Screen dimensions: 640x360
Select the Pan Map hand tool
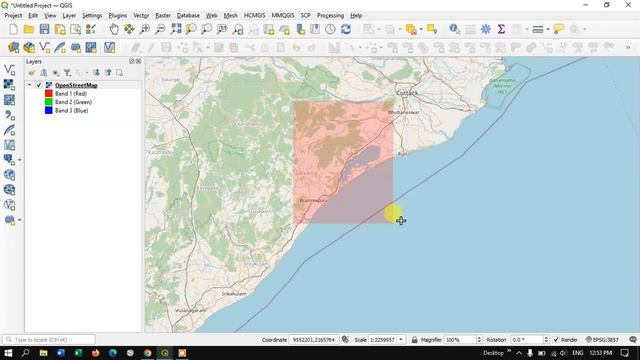coord(114,29)
